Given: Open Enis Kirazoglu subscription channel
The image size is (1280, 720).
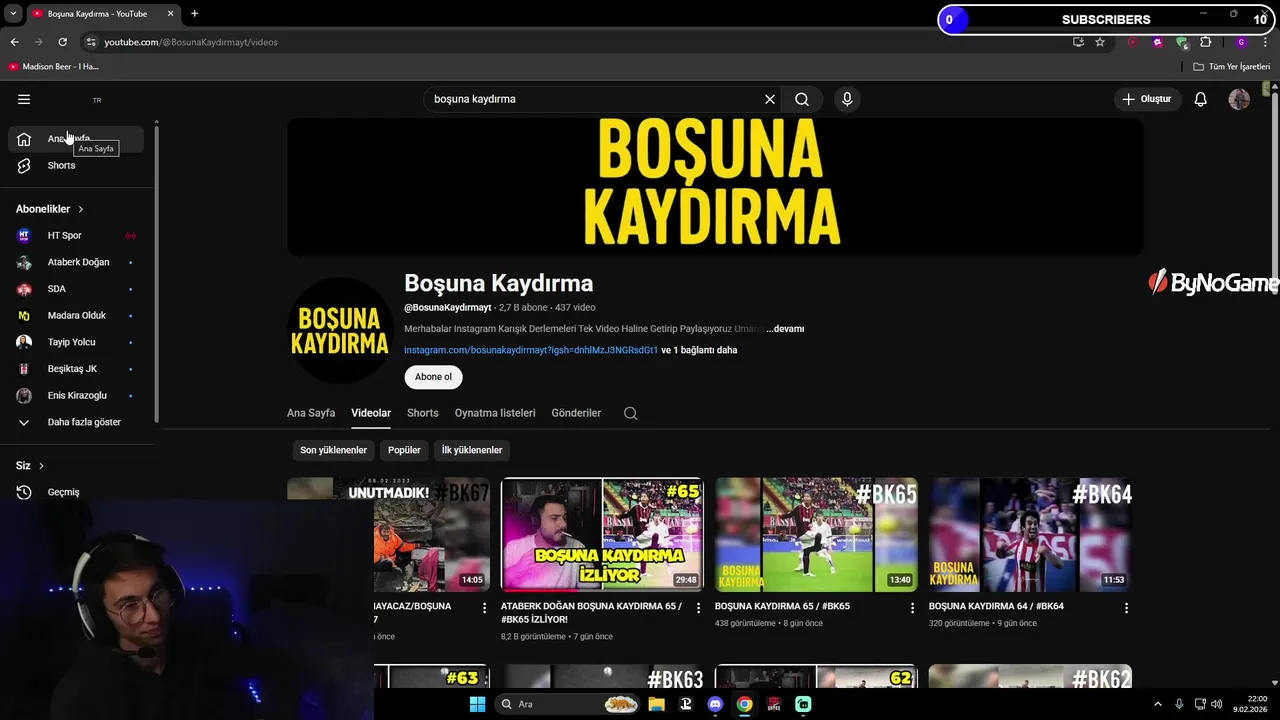Looking at the screenshot, I should pos(76,396).
